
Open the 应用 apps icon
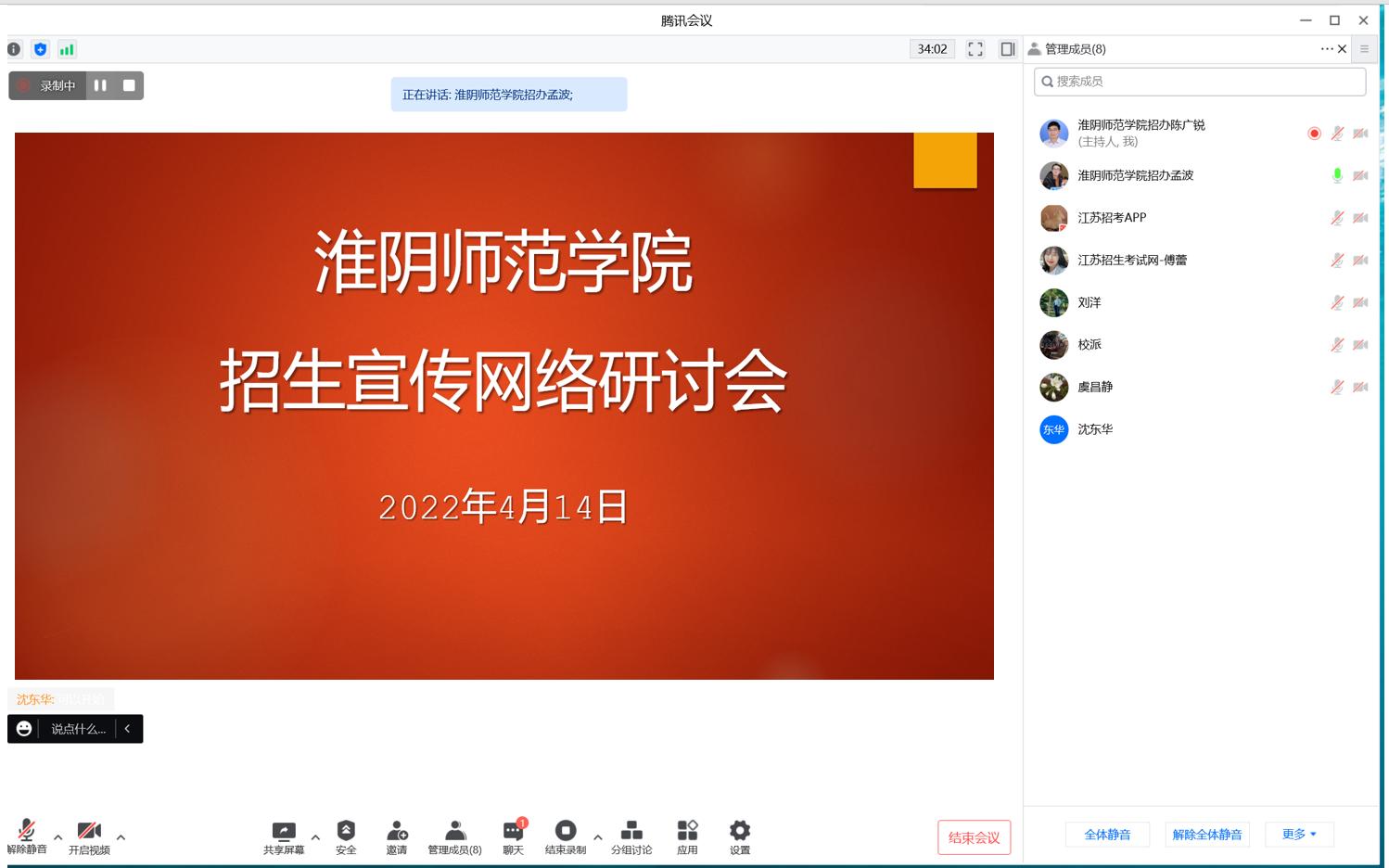[x=687, y=831]
